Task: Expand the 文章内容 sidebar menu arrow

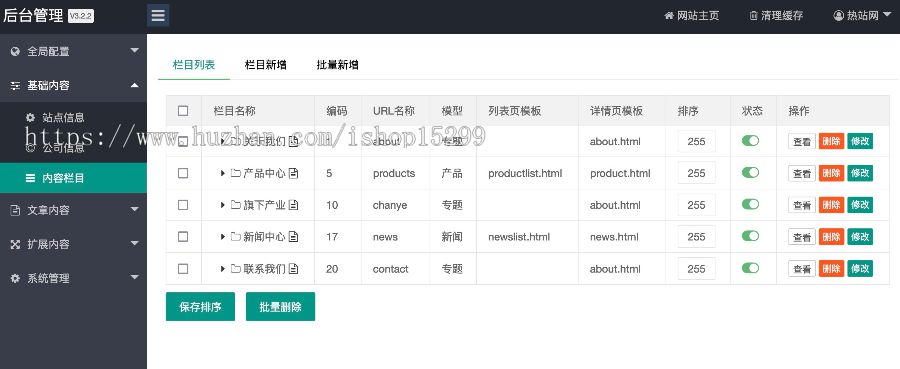Action: click(134, 209)
